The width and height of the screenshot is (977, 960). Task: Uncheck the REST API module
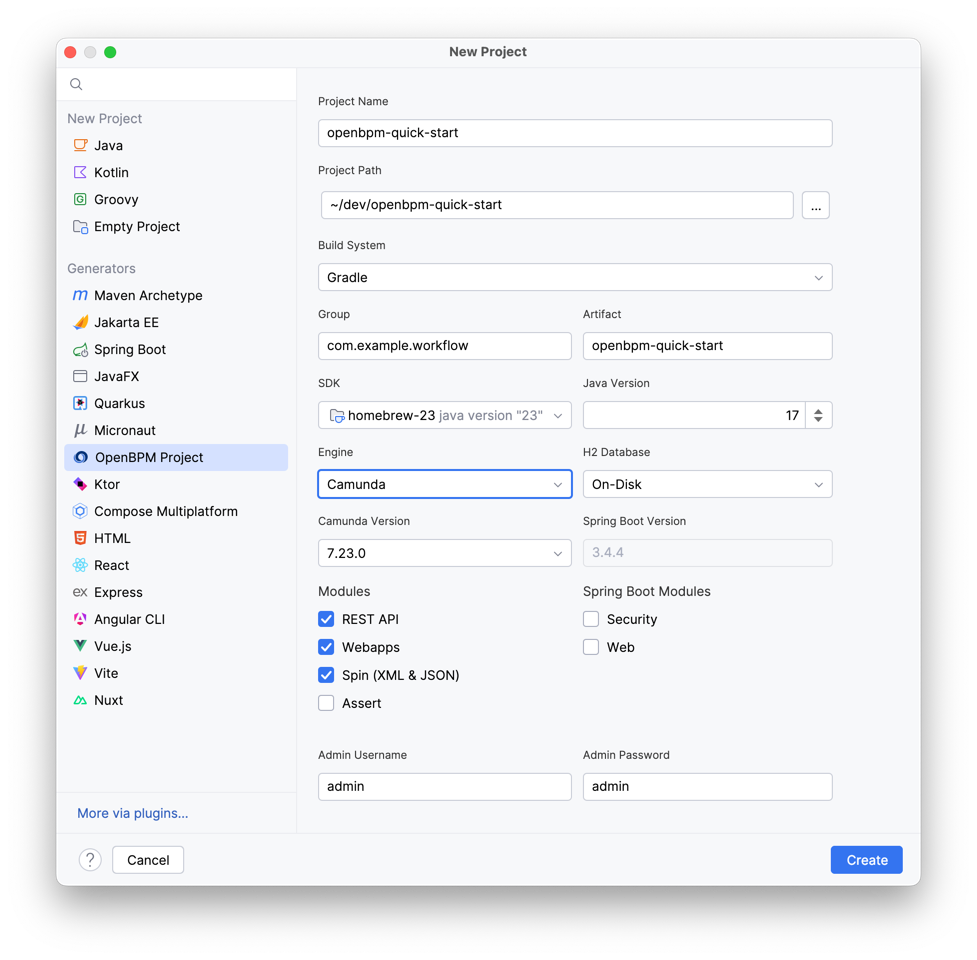(326, 619)
